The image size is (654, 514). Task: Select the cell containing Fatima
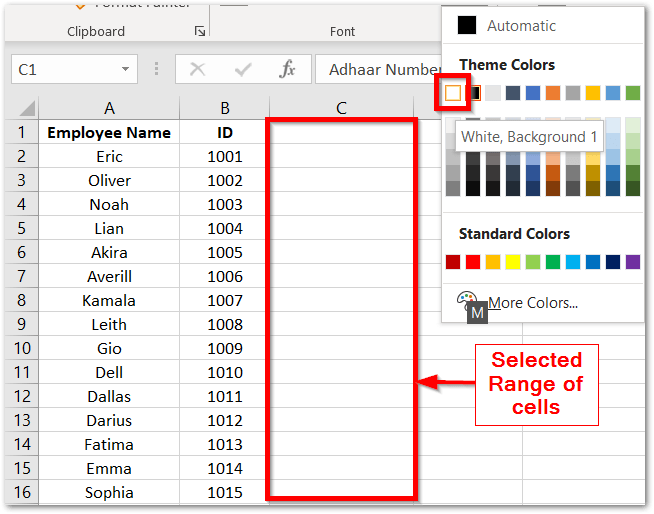109,444
